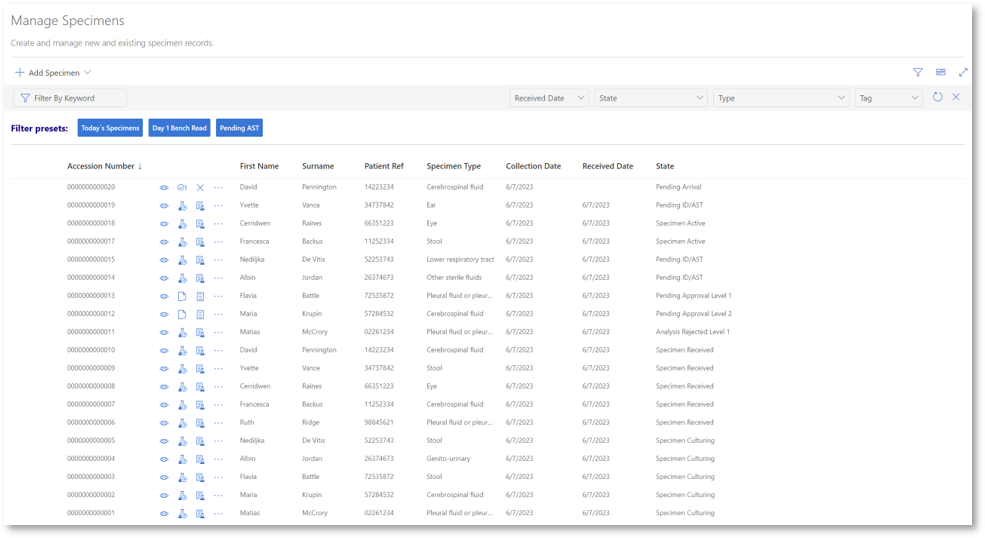Click the expand to fullscreen arrow icon
This screenshot has width=985, height=538.
[963, 72]
